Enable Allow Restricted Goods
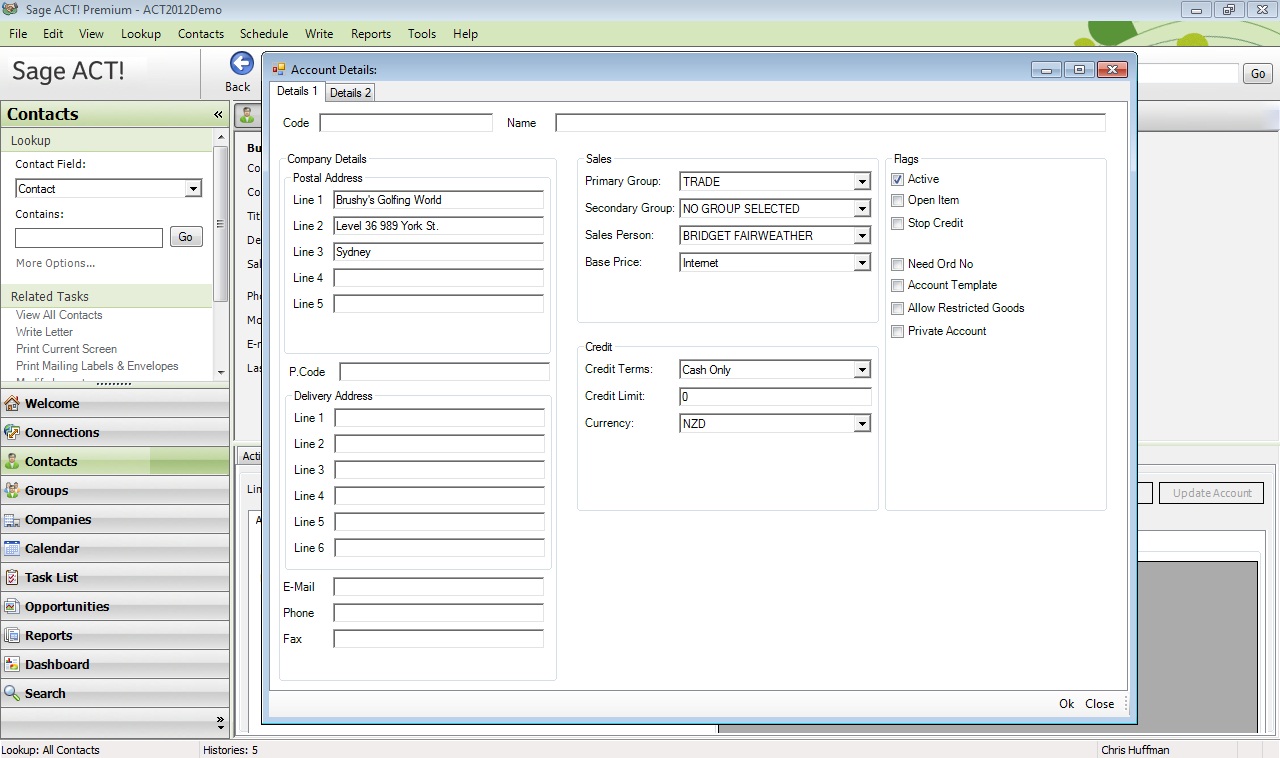The height and width of the screenshot is (758, 1280). pos(897,309)
